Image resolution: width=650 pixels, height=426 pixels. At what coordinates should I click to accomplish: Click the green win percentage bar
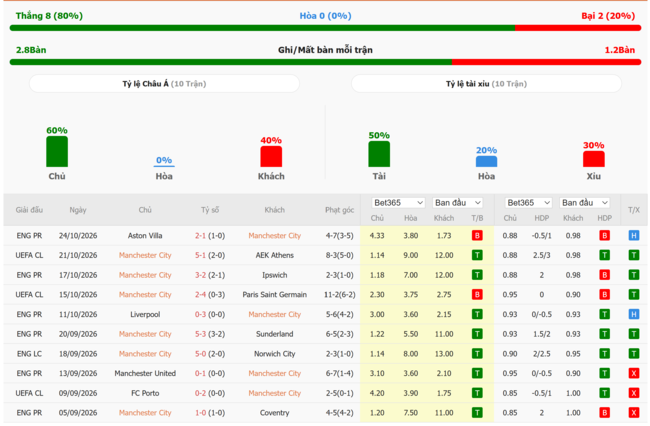262,28
